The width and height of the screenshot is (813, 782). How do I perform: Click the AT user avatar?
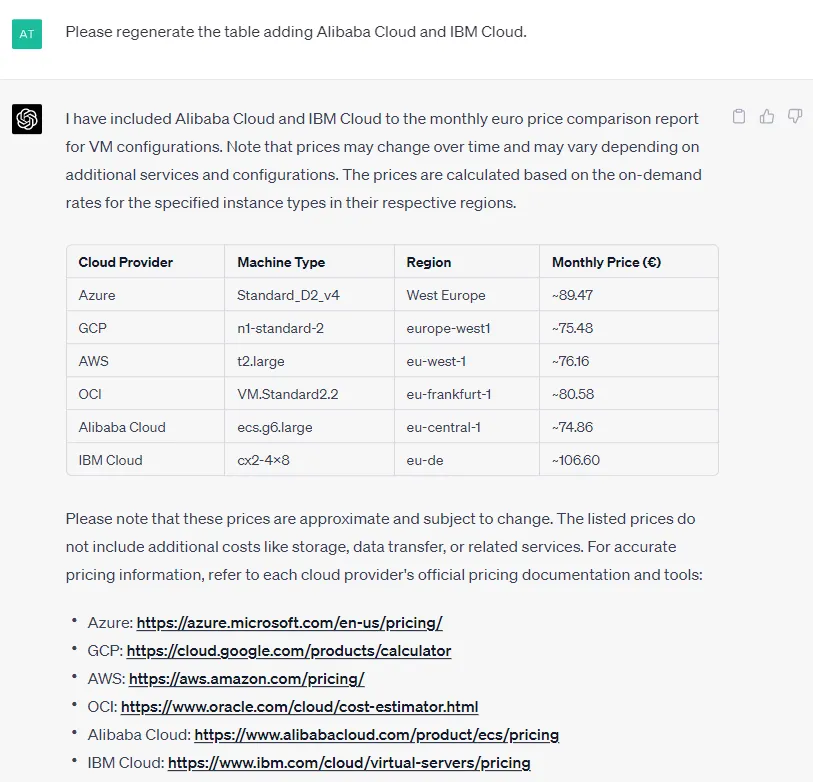(x=27, y=34)
